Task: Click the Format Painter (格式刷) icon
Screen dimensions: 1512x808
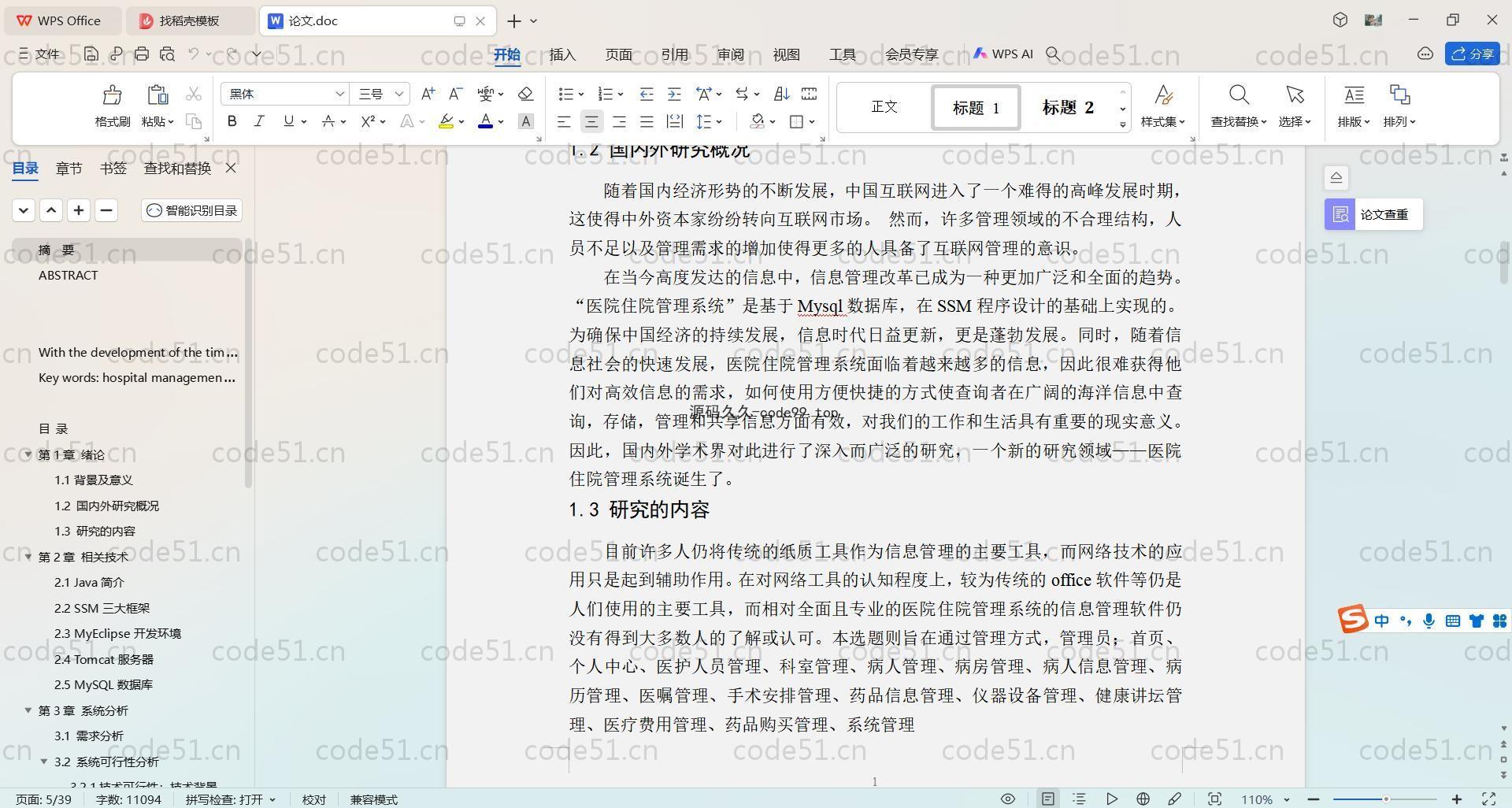Action: (x=112, y=95)
